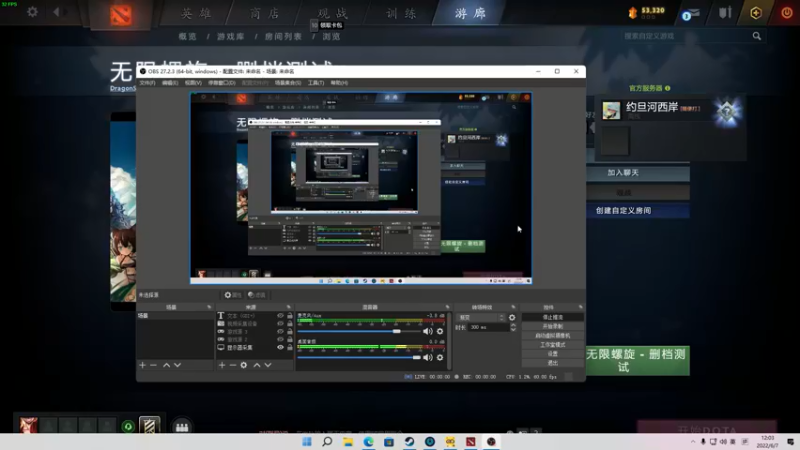Image resolution: width=800 pixels, height=450 pixels.
Task: Open the 游戏库 sub-tab
Action: [231, 36]
